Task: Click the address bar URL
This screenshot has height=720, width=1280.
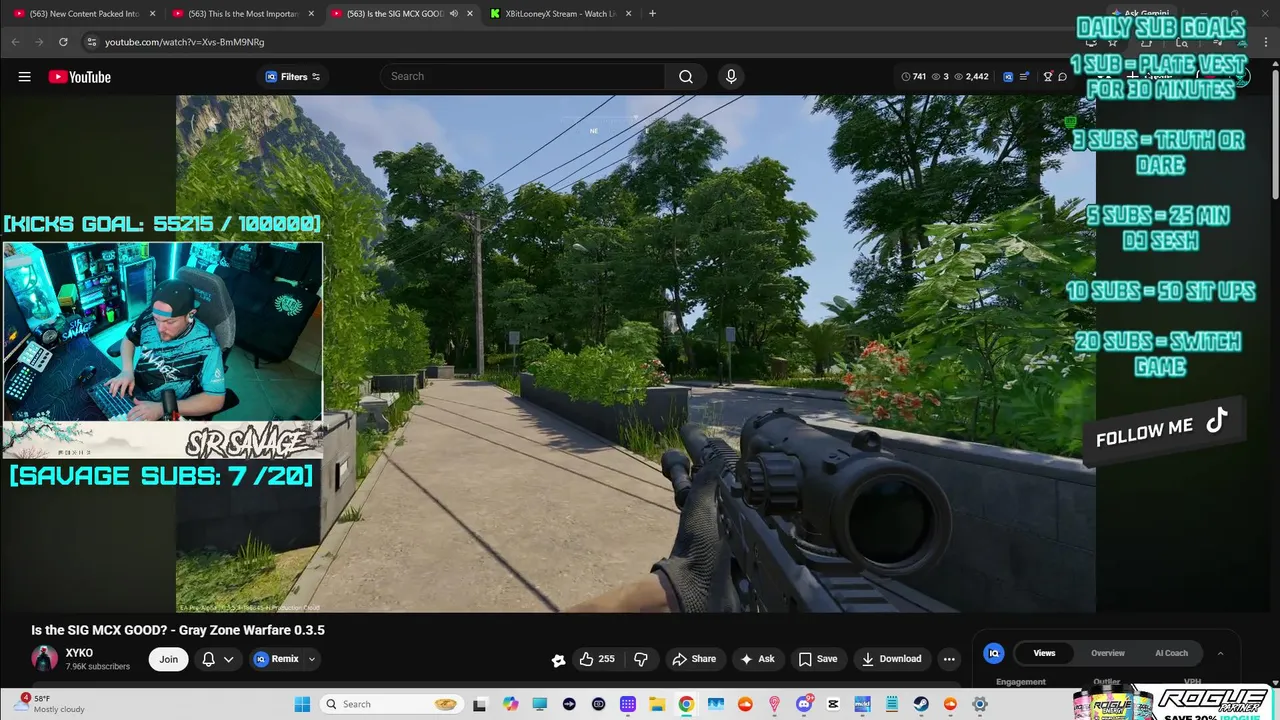Action: click(x=185, y=42)
